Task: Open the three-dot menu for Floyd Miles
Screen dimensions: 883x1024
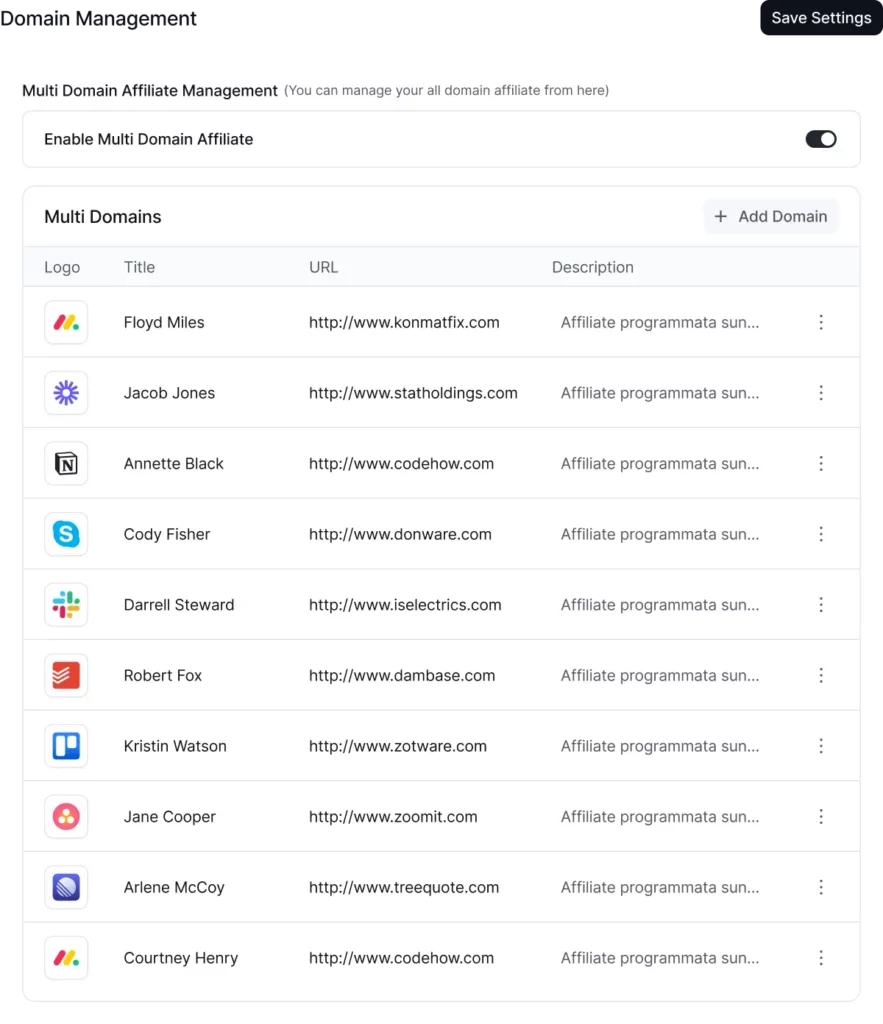Action: [x=821, y=322]
